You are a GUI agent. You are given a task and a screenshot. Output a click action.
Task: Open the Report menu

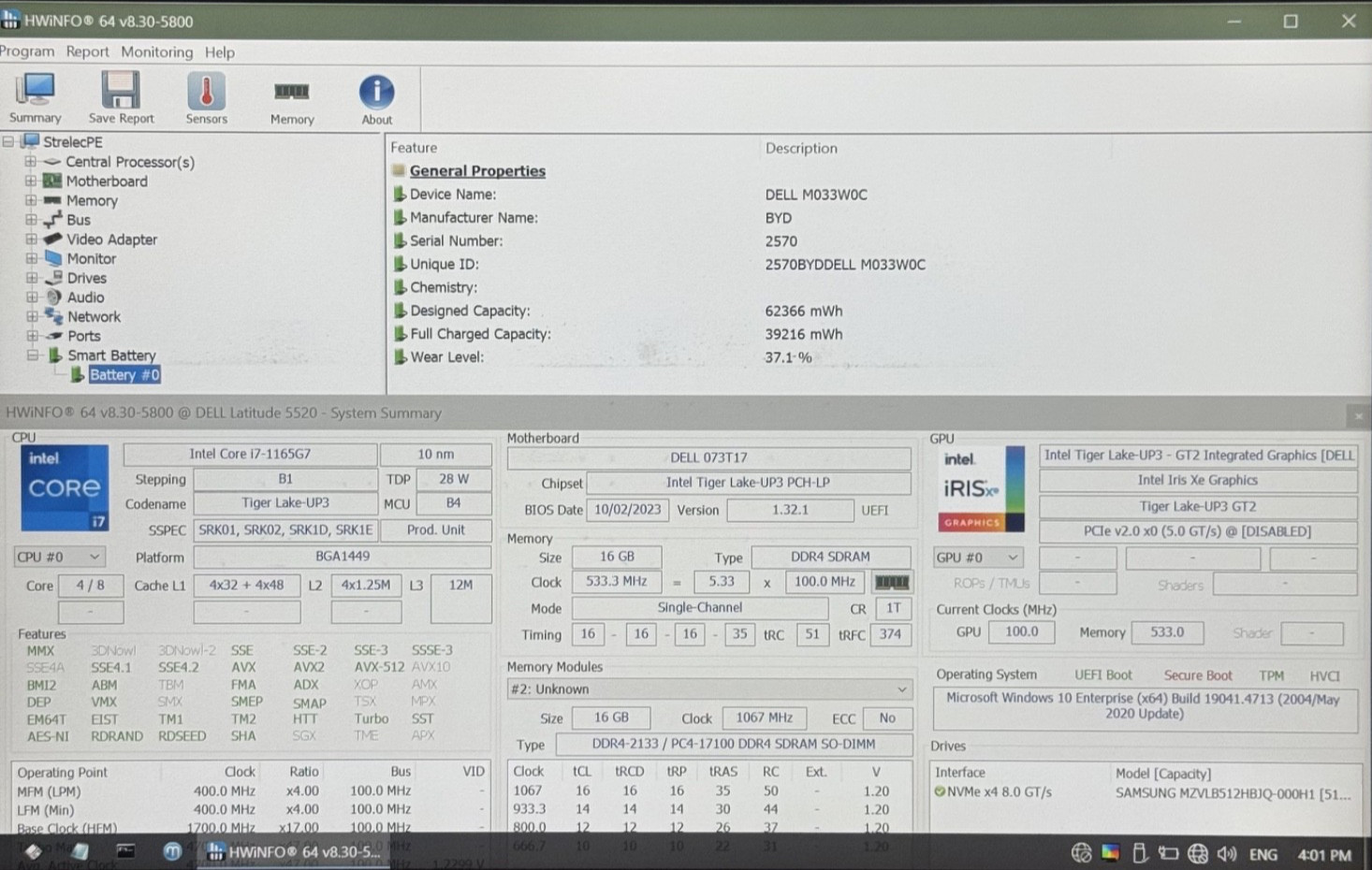click(x=87, y=51)
